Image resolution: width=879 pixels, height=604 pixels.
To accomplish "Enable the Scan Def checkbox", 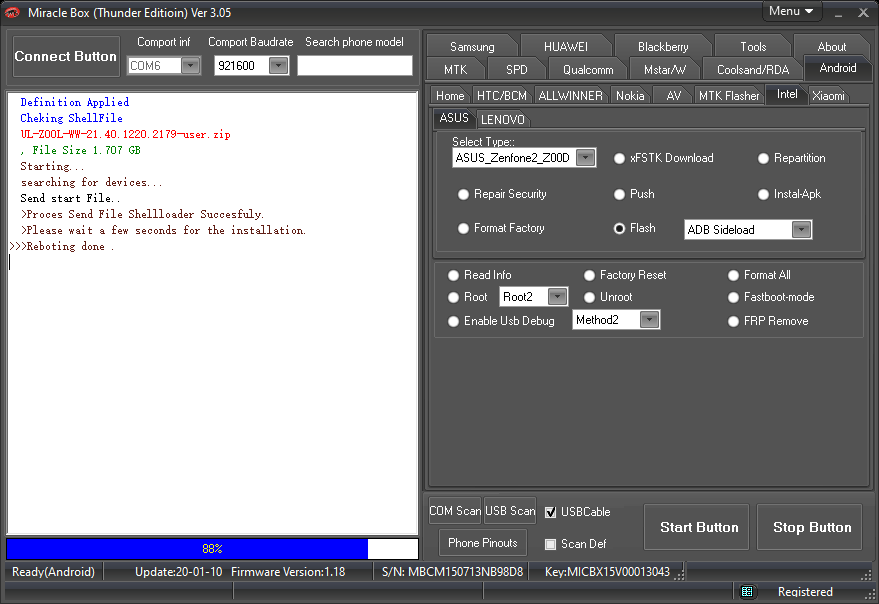I will click(x=550, y=544).
